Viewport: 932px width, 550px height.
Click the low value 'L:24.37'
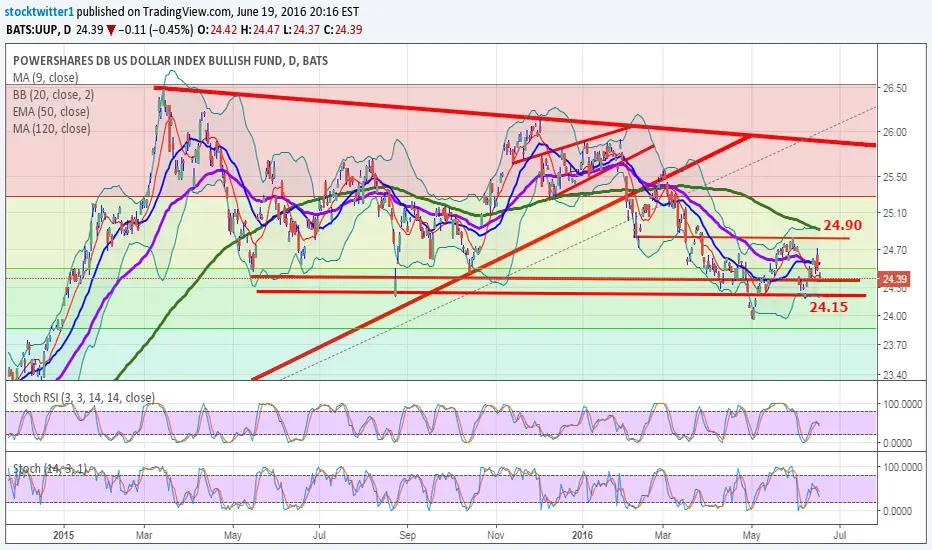301,30
